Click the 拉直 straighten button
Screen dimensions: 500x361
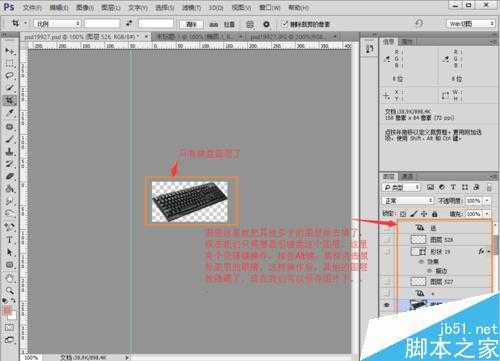(x=223, y=24)
